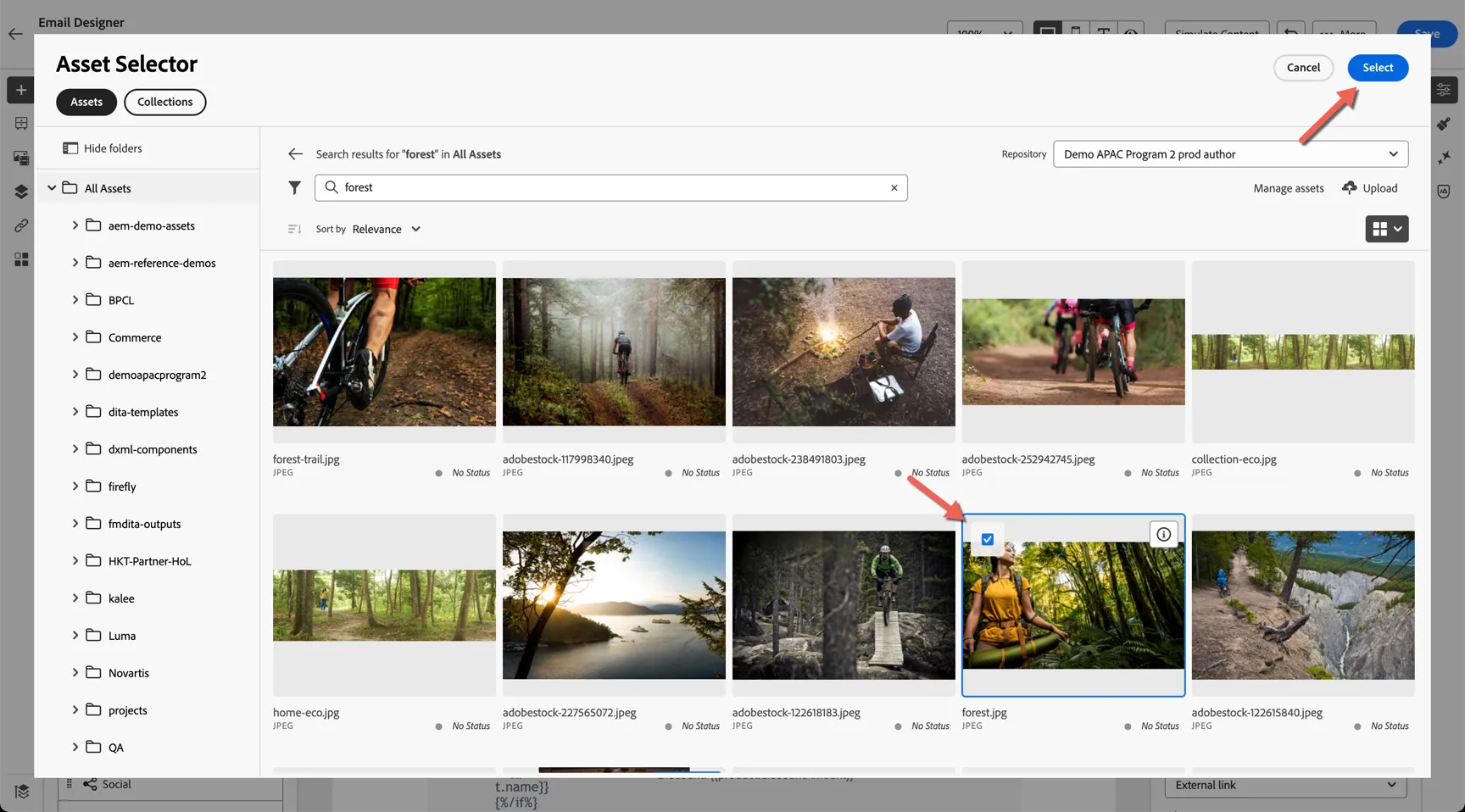Click the Upload cloud icon

point(1350,187)
